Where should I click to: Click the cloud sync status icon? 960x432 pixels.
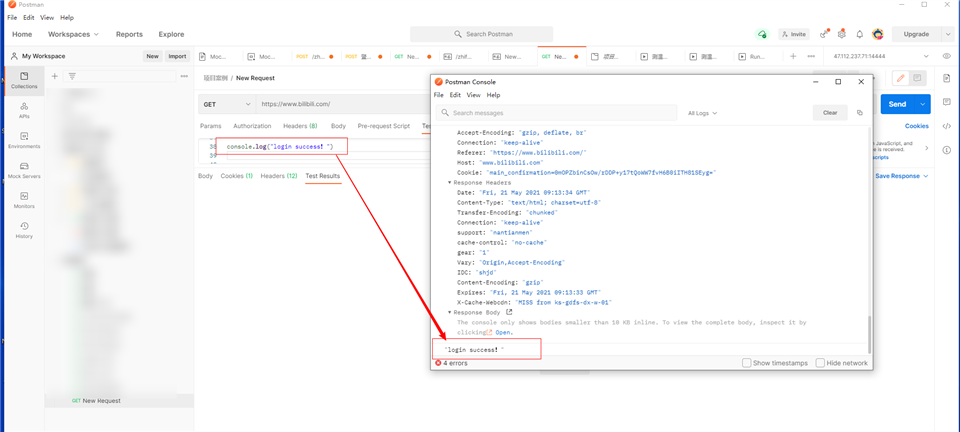(x=762, y=34)
